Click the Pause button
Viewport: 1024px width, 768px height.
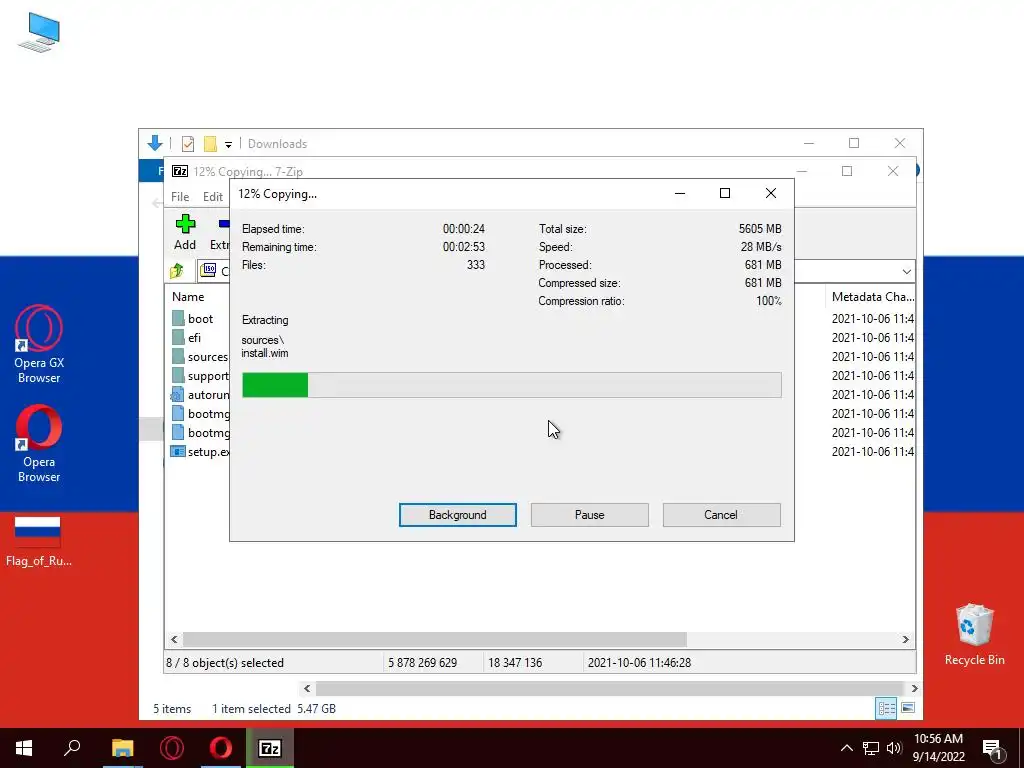590,515
